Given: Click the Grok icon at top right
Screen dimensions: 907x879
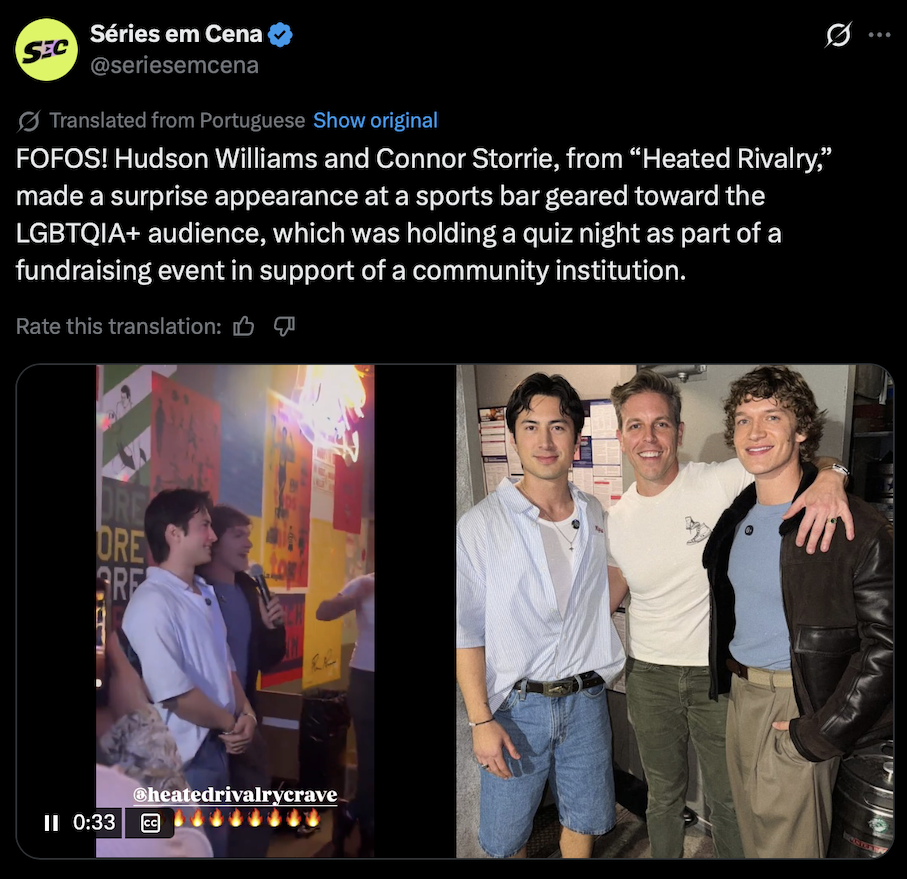Looking at the screenshot, I should 838,35.
